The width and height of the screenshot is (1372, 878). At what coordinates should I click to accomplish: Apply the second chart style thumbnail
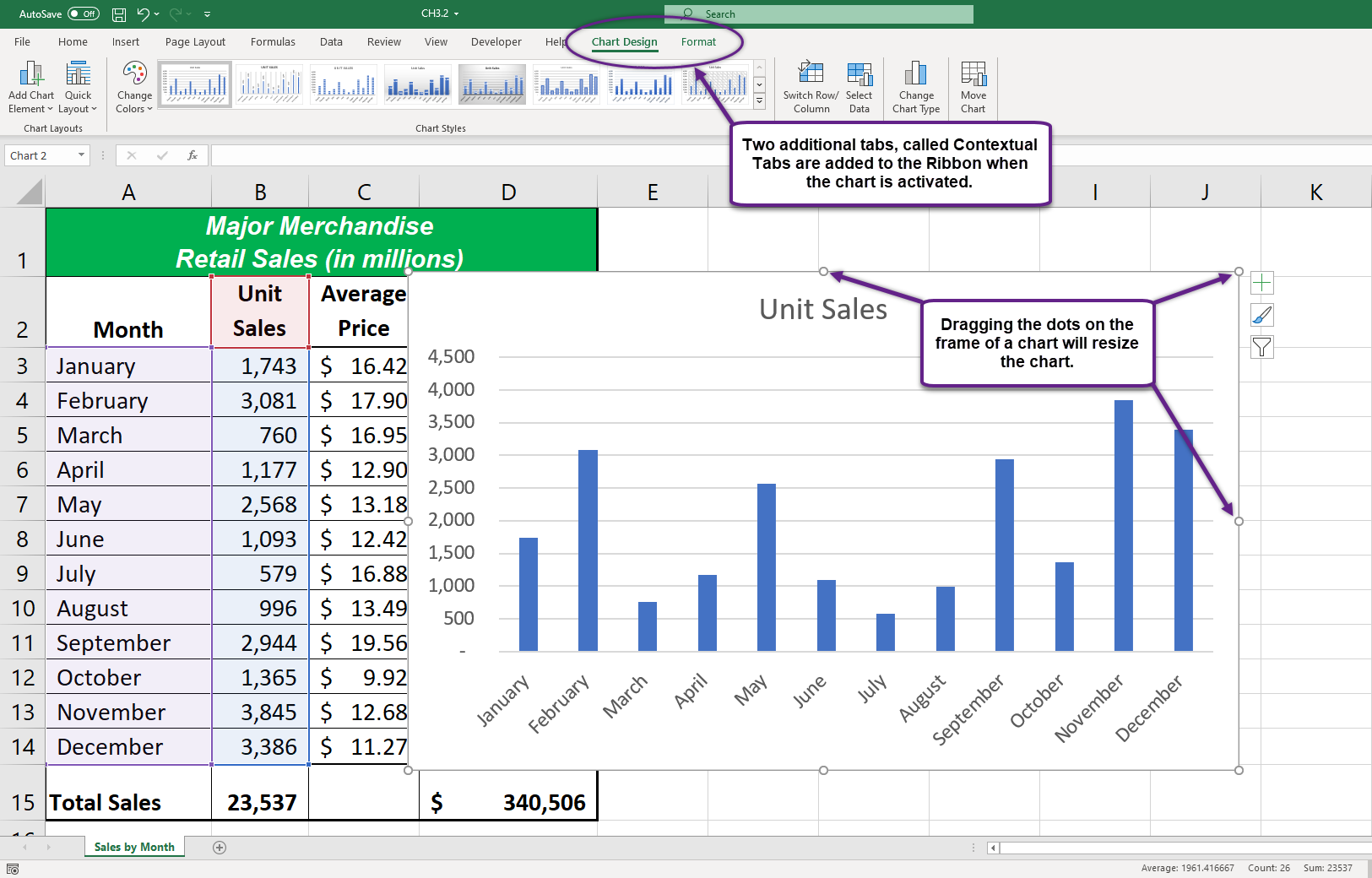coord(269,84)
